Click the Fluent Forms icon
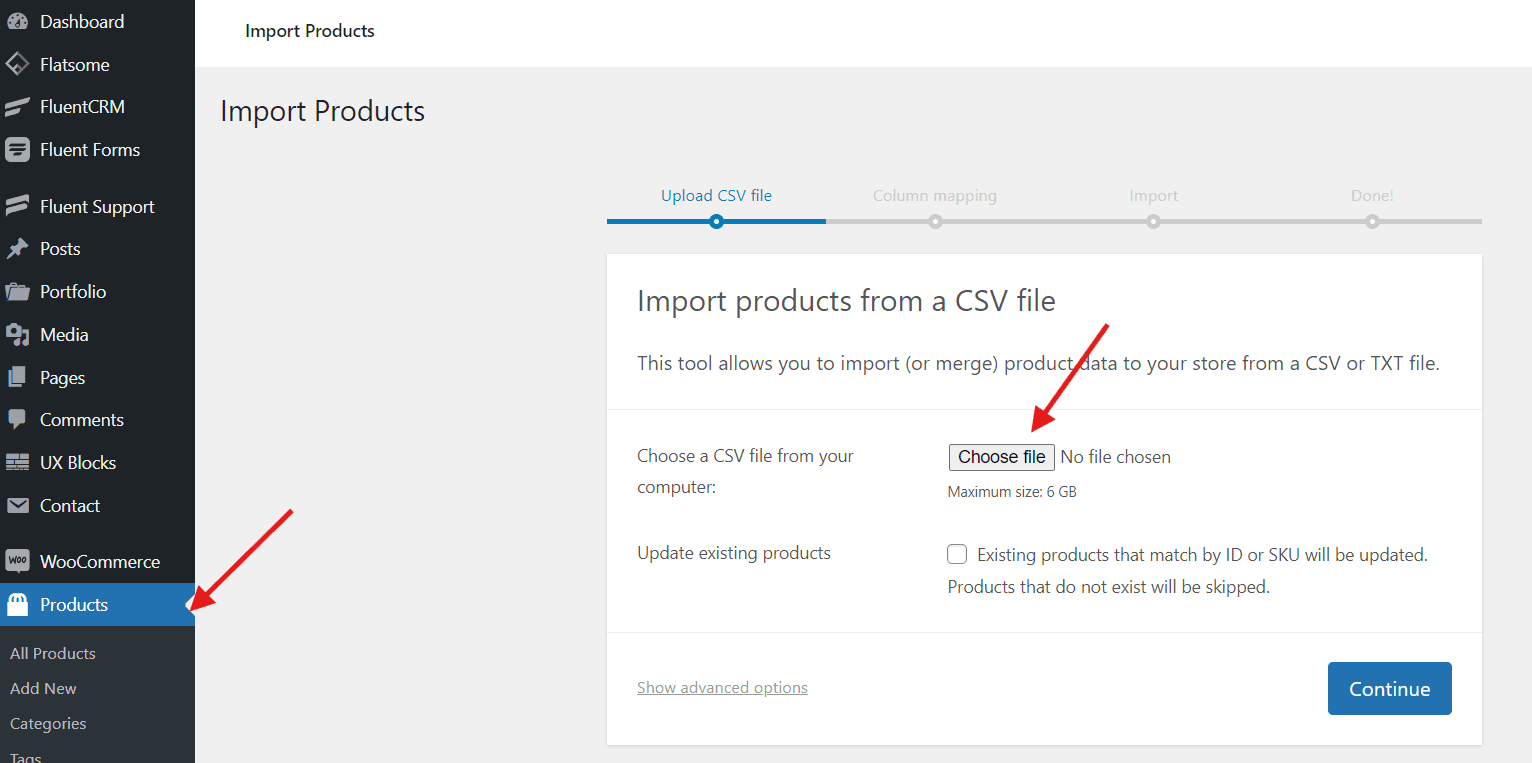The height and width of the screenshot is (763, 1532). pyautogui.click(x=17, y=150)
